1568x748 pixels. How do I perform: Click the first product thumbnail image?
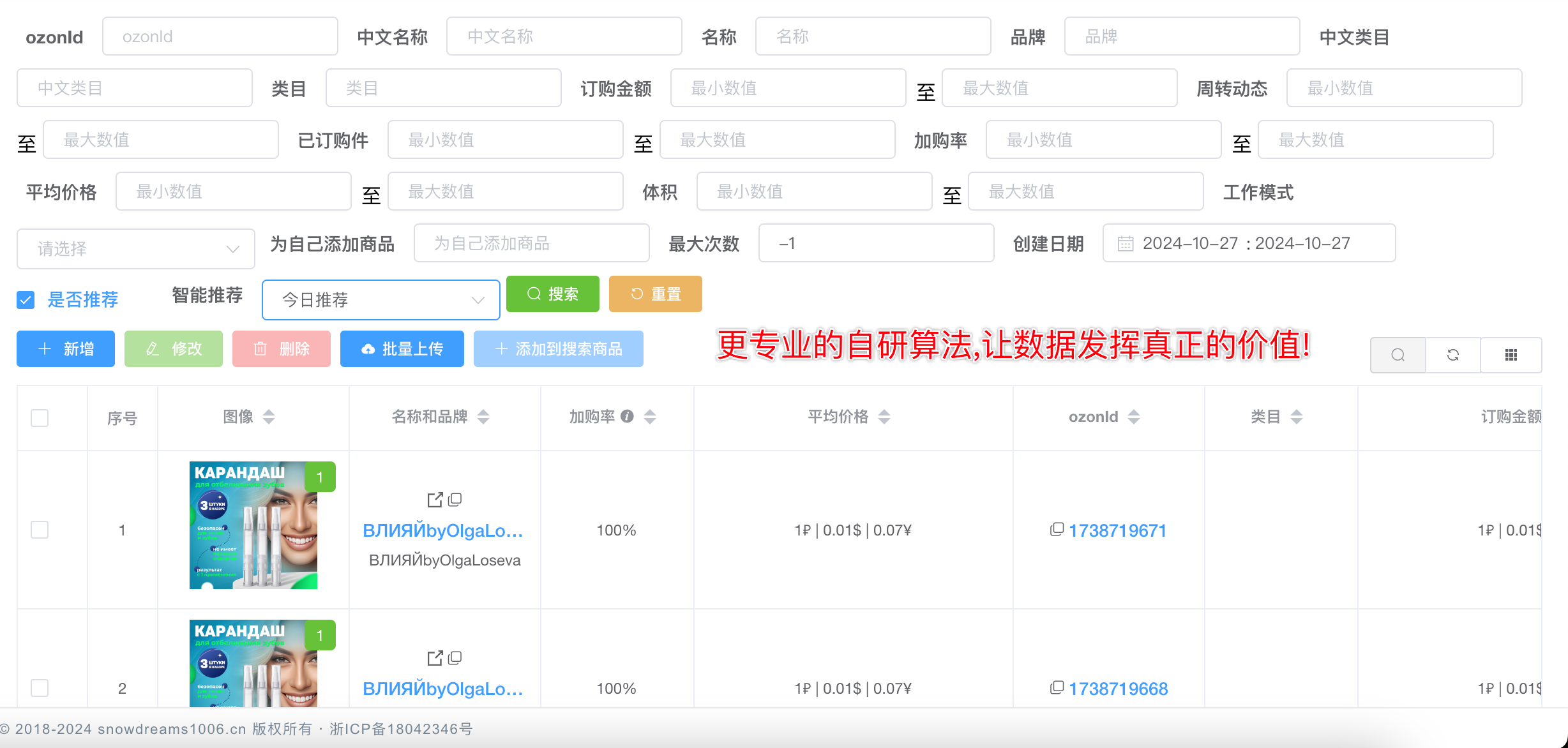tap(253, 525)
